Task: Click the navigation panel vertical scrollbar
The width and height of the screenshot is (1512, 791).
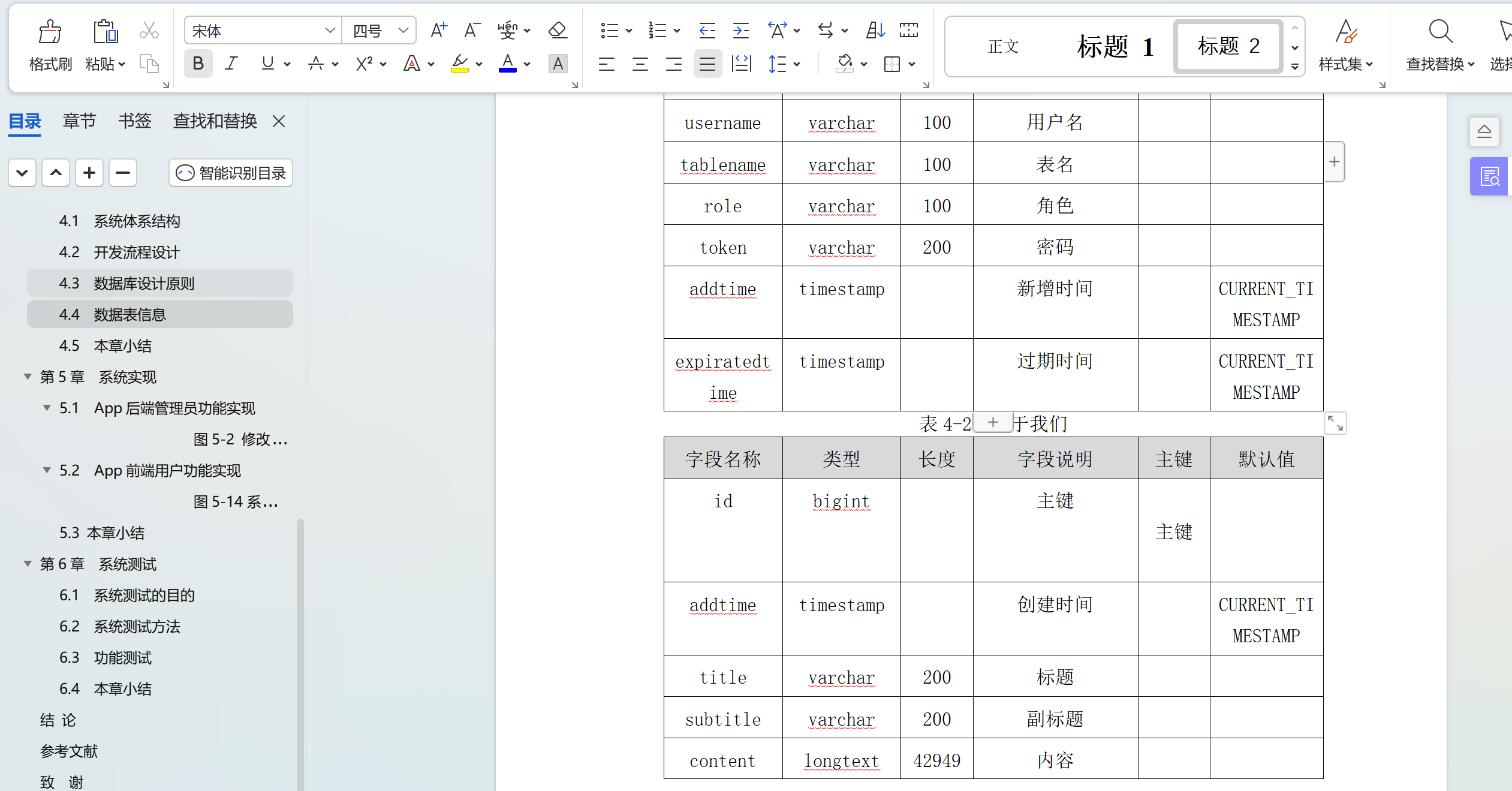Action: pos(300,655)
